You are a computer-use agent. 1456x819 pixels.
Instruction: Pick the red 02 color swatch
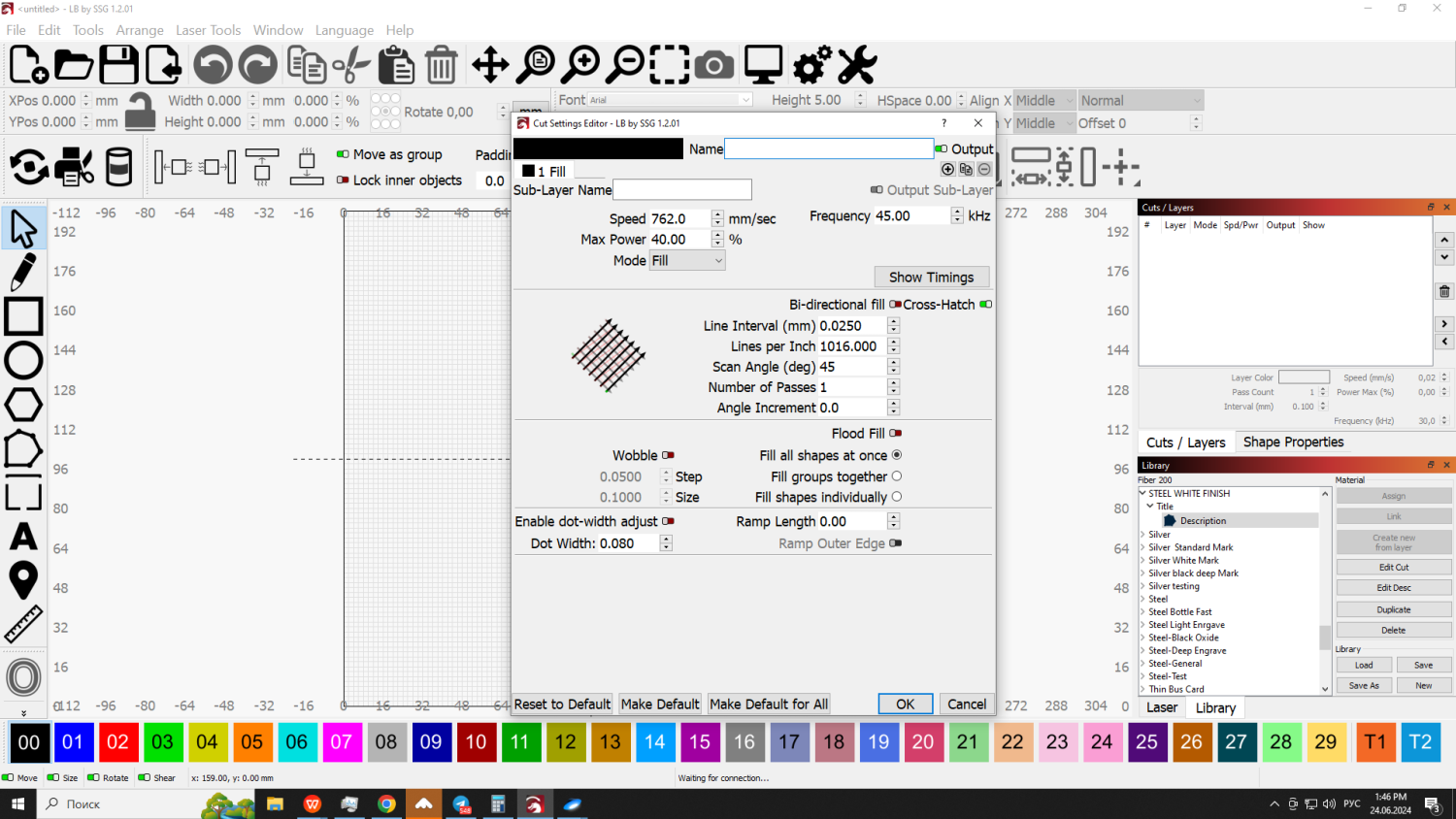pyautogui.click(x=117, y=742)
